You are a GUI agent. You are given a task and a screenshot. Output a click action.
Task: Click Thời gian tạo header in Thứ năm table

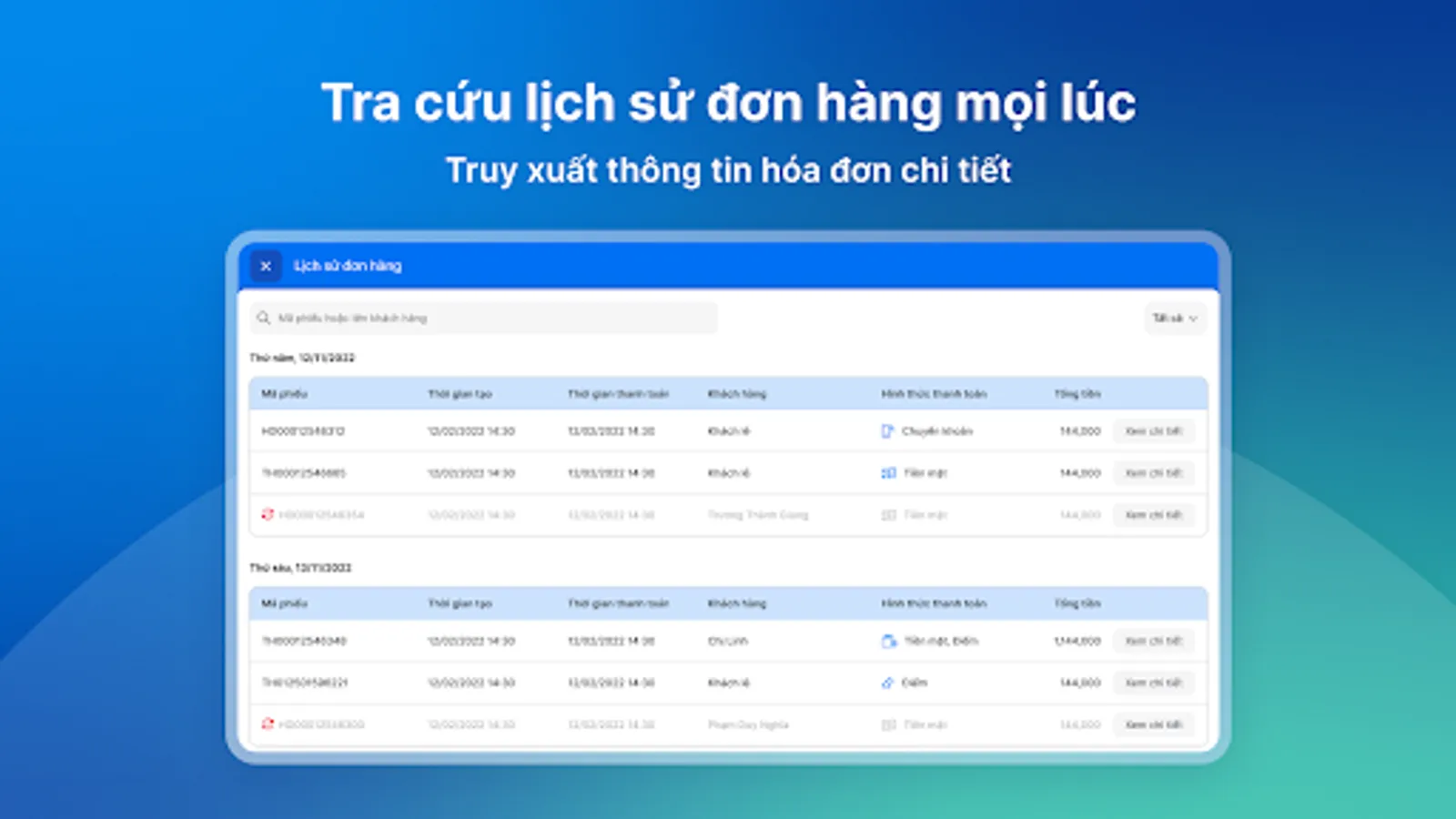pos(460,394)
